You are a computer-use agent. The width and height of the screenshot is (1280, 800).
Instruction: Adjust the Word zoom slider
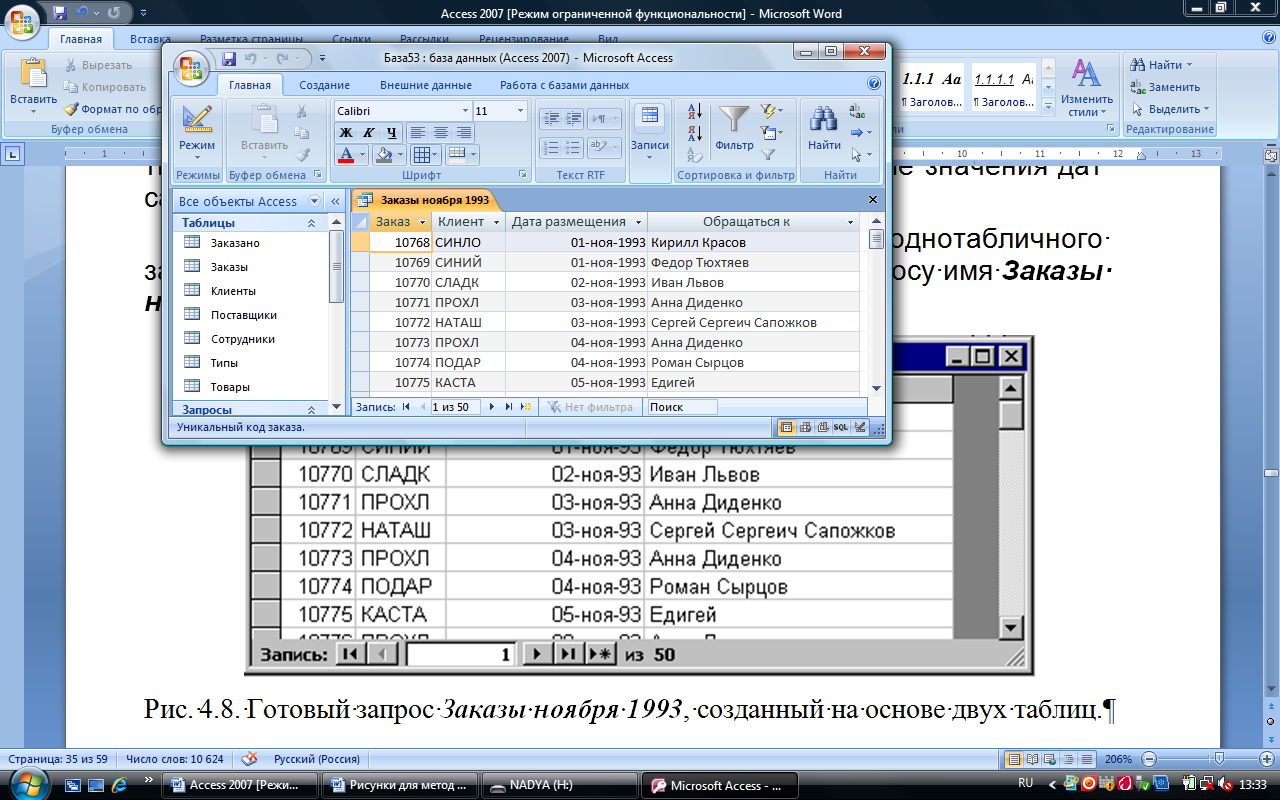click(1217, 759)
